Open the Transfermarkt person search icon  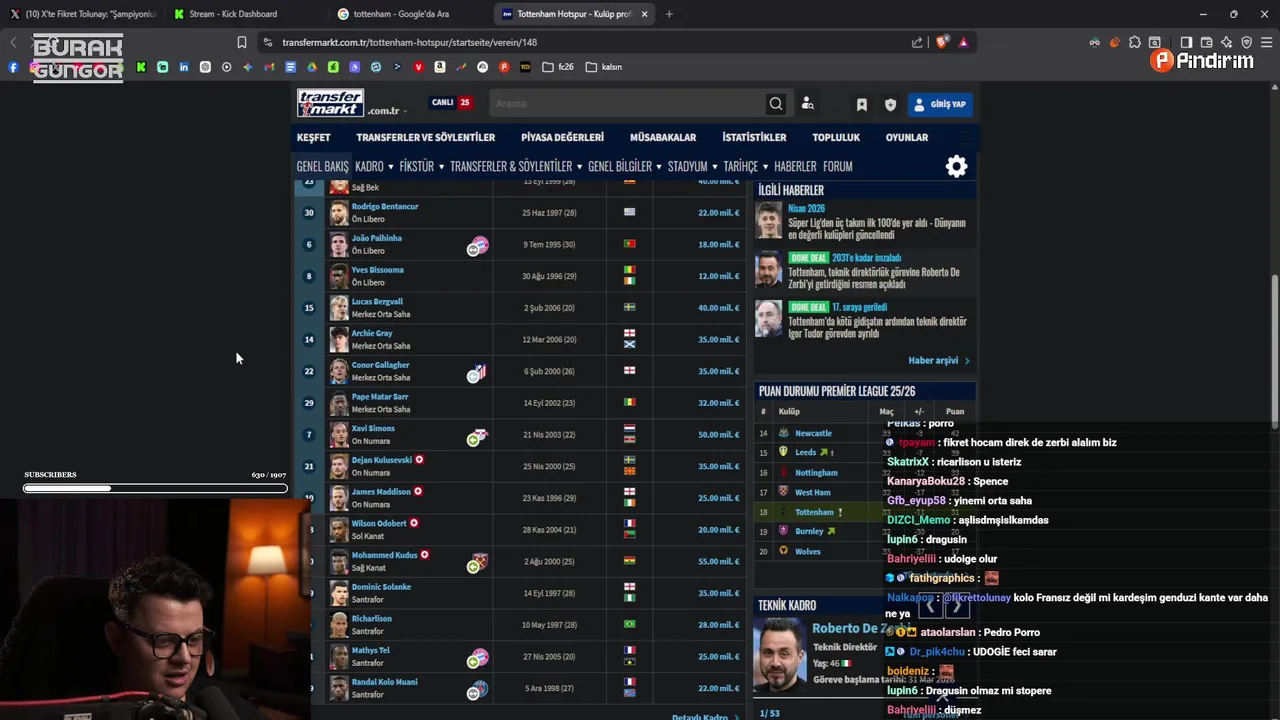808,104
